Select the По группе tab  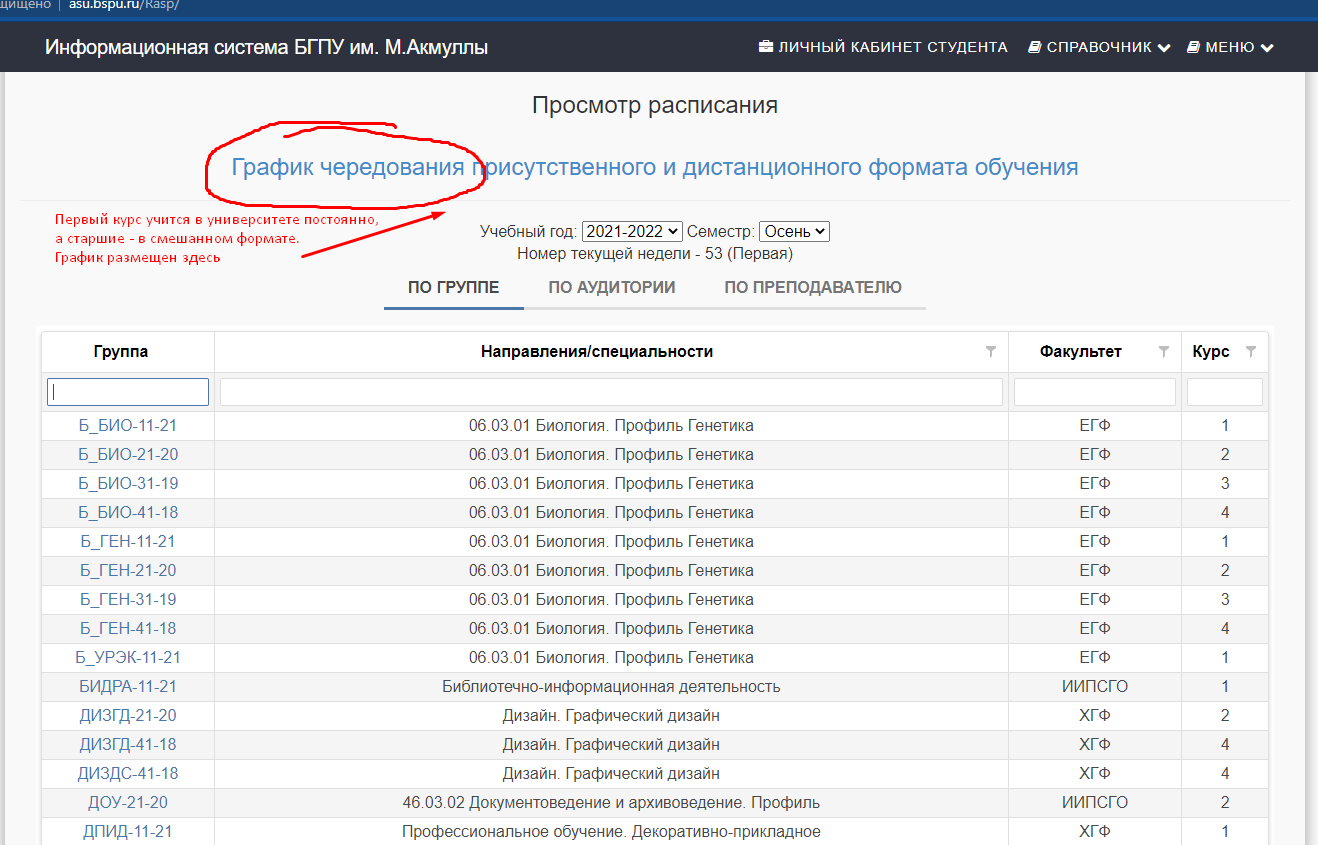pyautogui.click(x=453, y=288)
